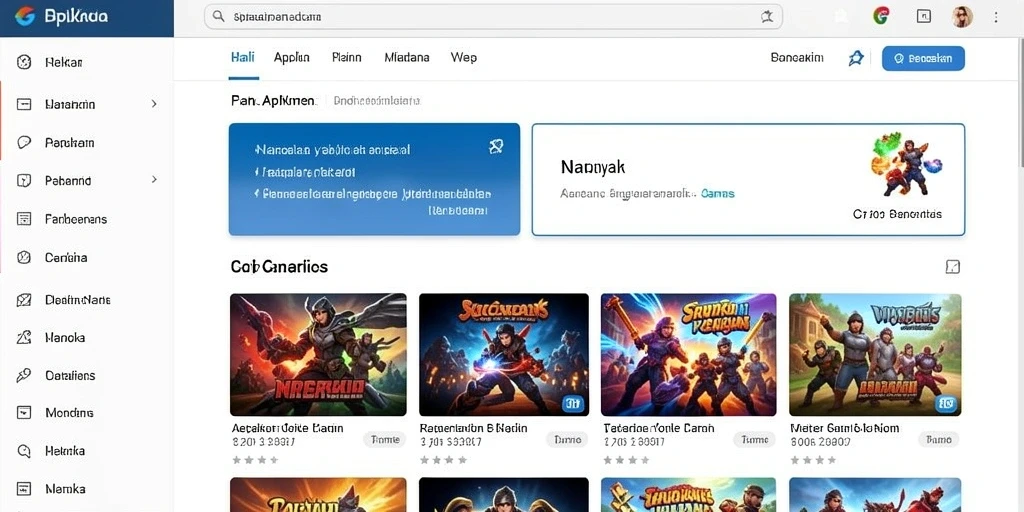
Task: Click the DeahmNana sidebar icon
Action: (24, 300)
